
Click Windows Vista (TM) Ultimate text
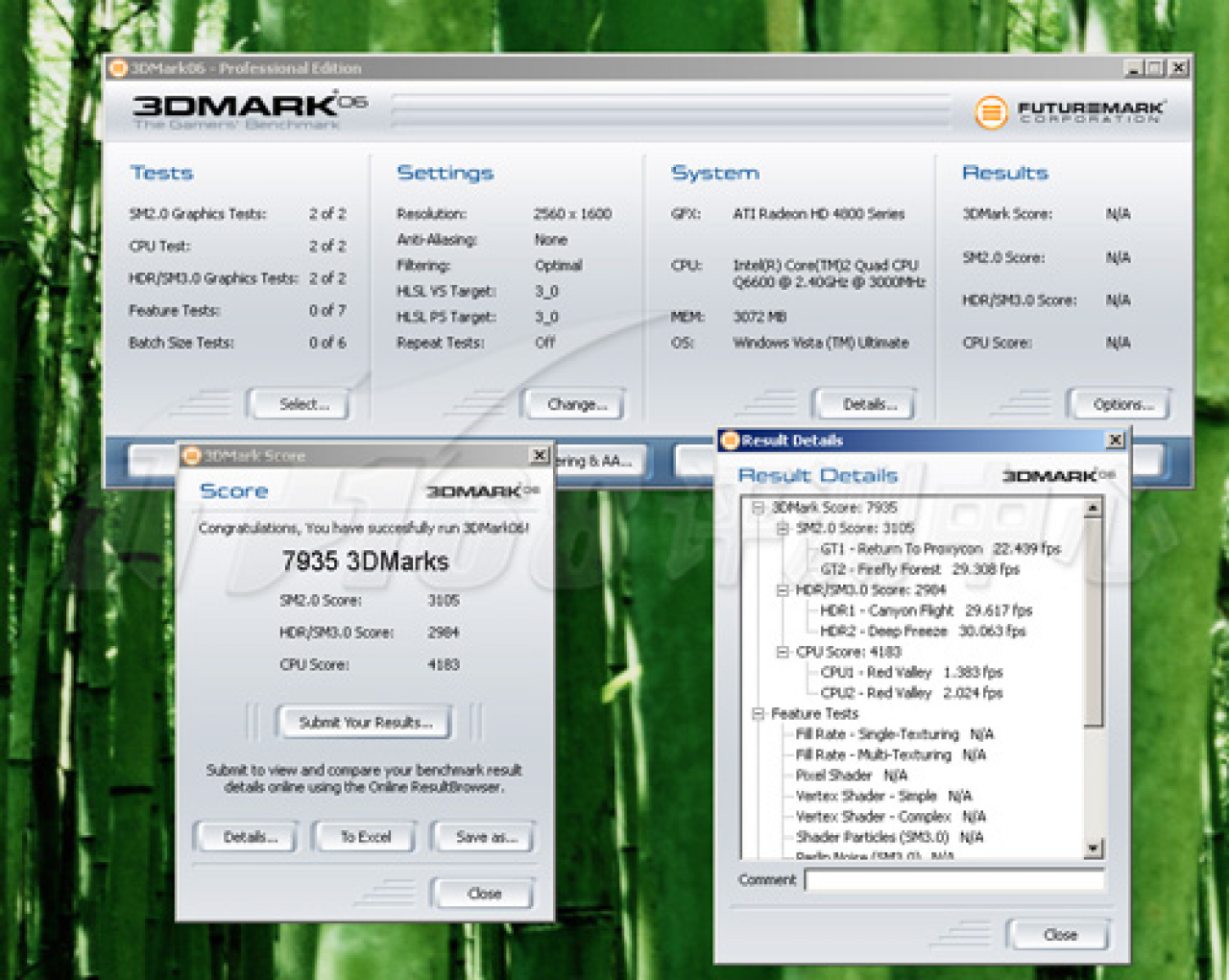820,343
